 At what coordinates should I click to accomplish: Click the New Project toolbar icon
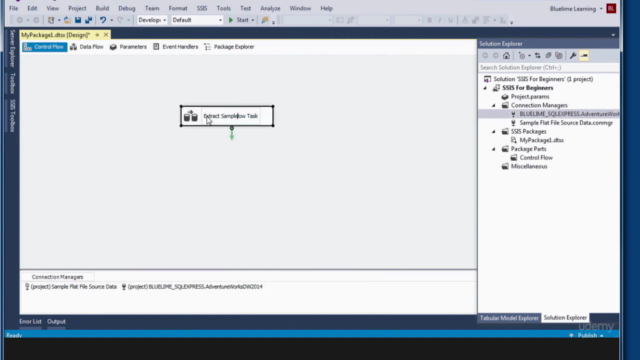click(51, 20)
